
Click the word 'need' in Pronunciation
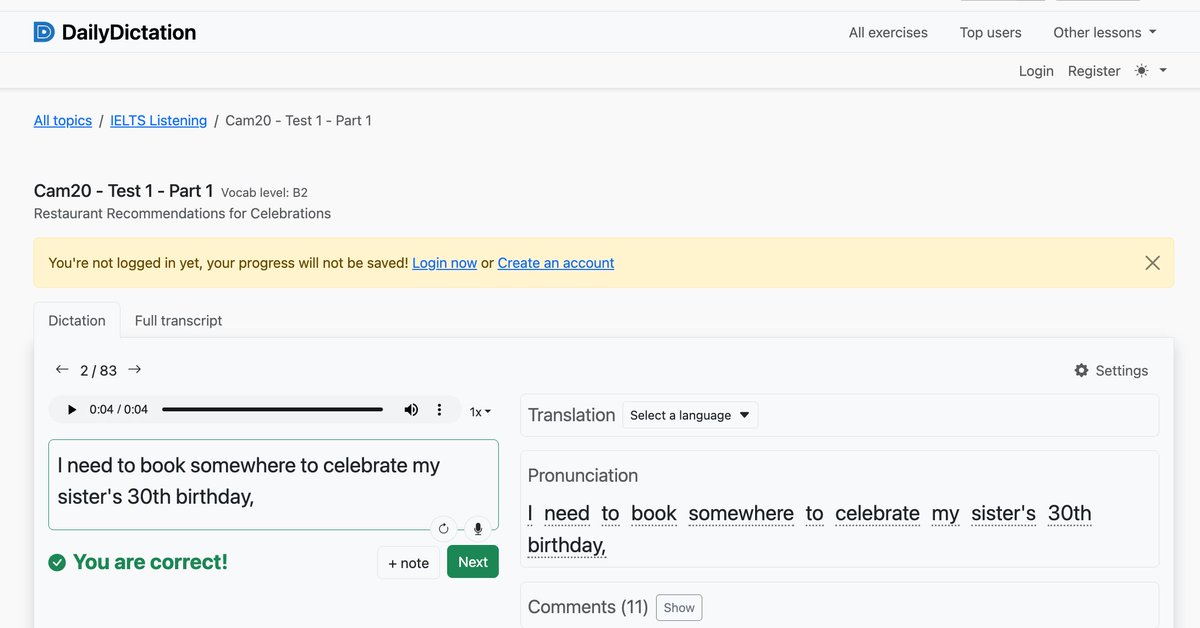tap(567, 514)
